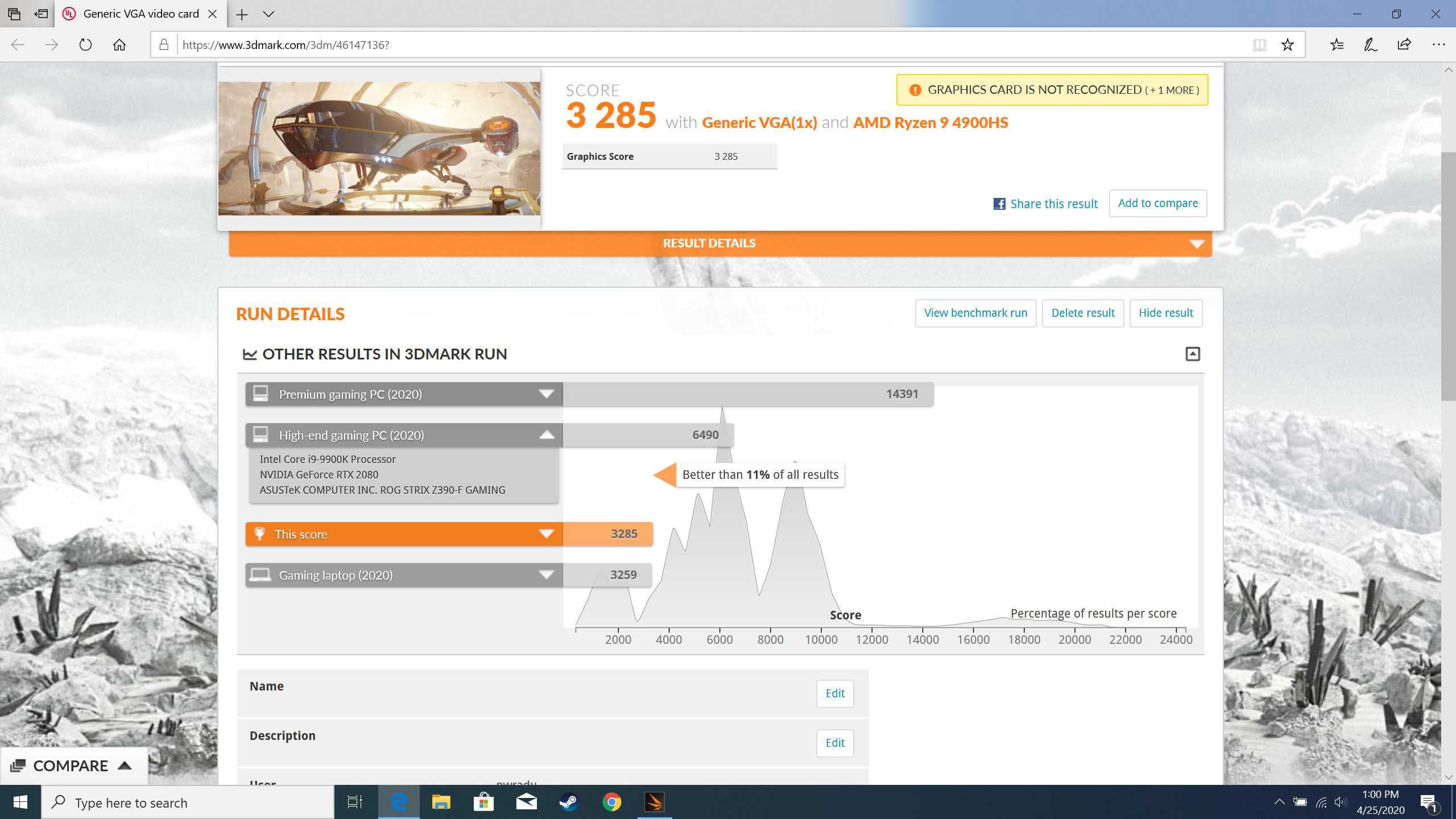This screenshot has width=1456, height=819.
Task: Click the battery status tray icon
Action: pos(1300,802)
